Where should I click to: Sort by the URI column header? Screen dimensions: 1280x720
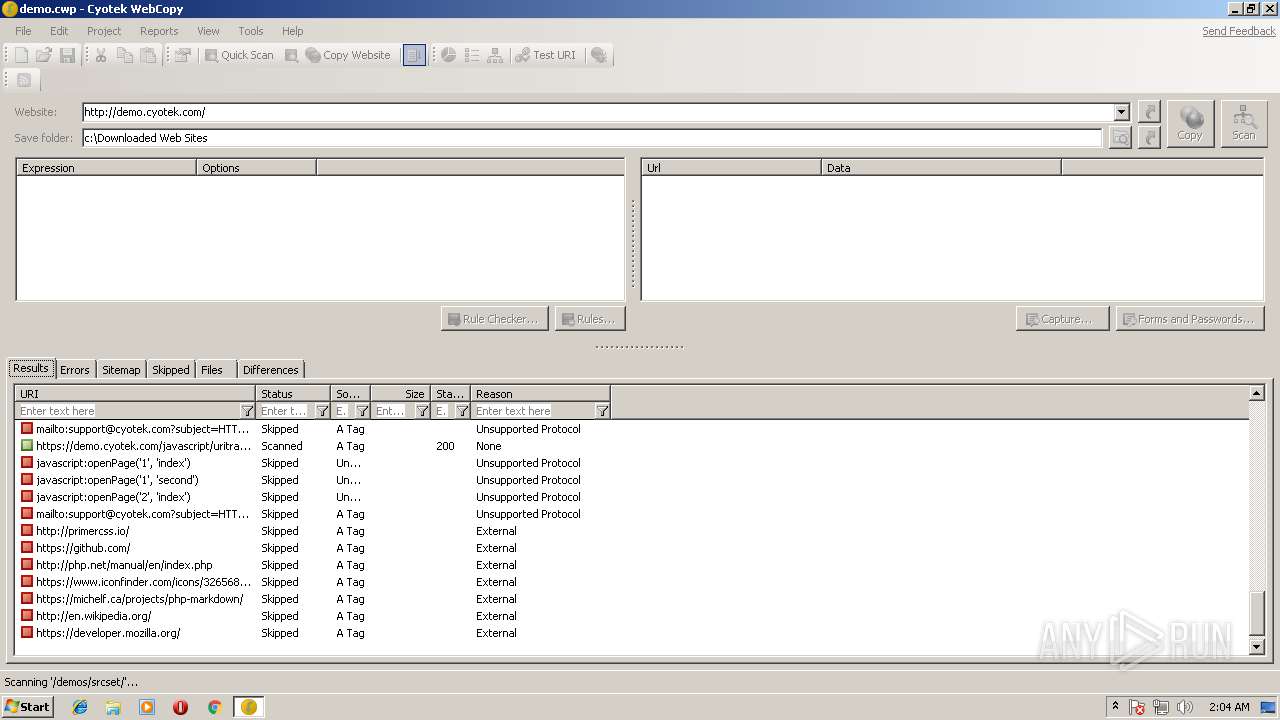click(135, 394)
